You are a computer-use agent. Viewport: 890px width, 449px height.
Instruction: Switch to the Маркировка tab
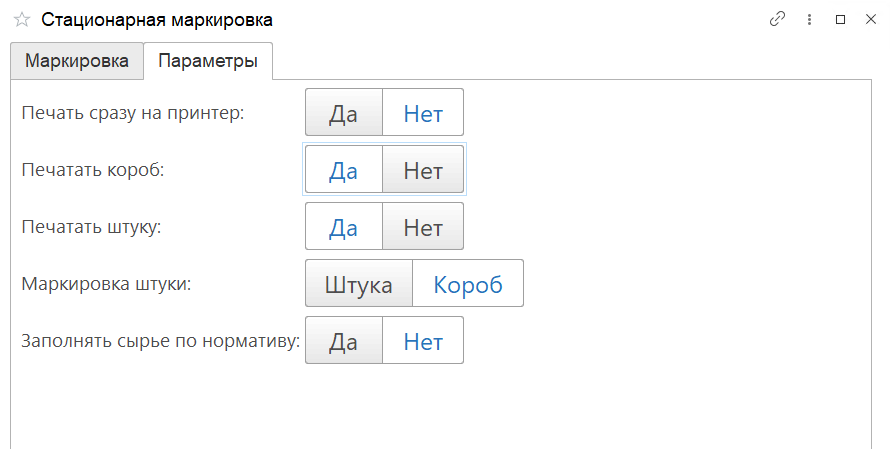pos(77,61)
